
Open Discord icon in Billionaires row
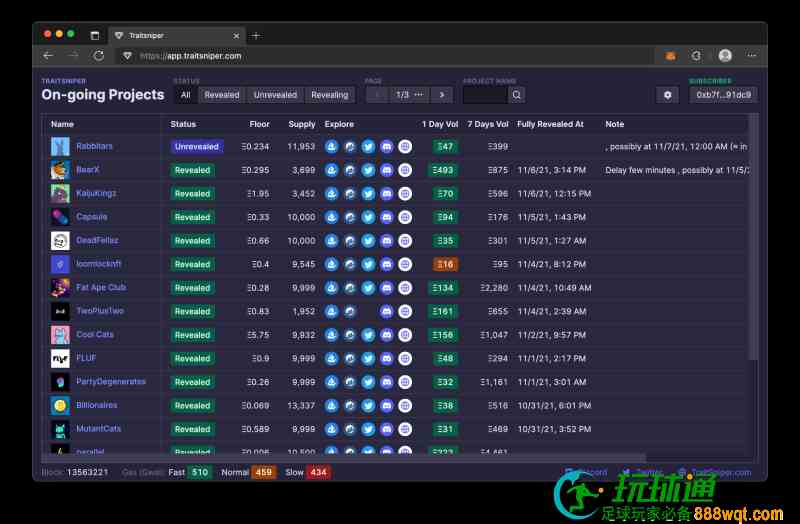[387, 406]
